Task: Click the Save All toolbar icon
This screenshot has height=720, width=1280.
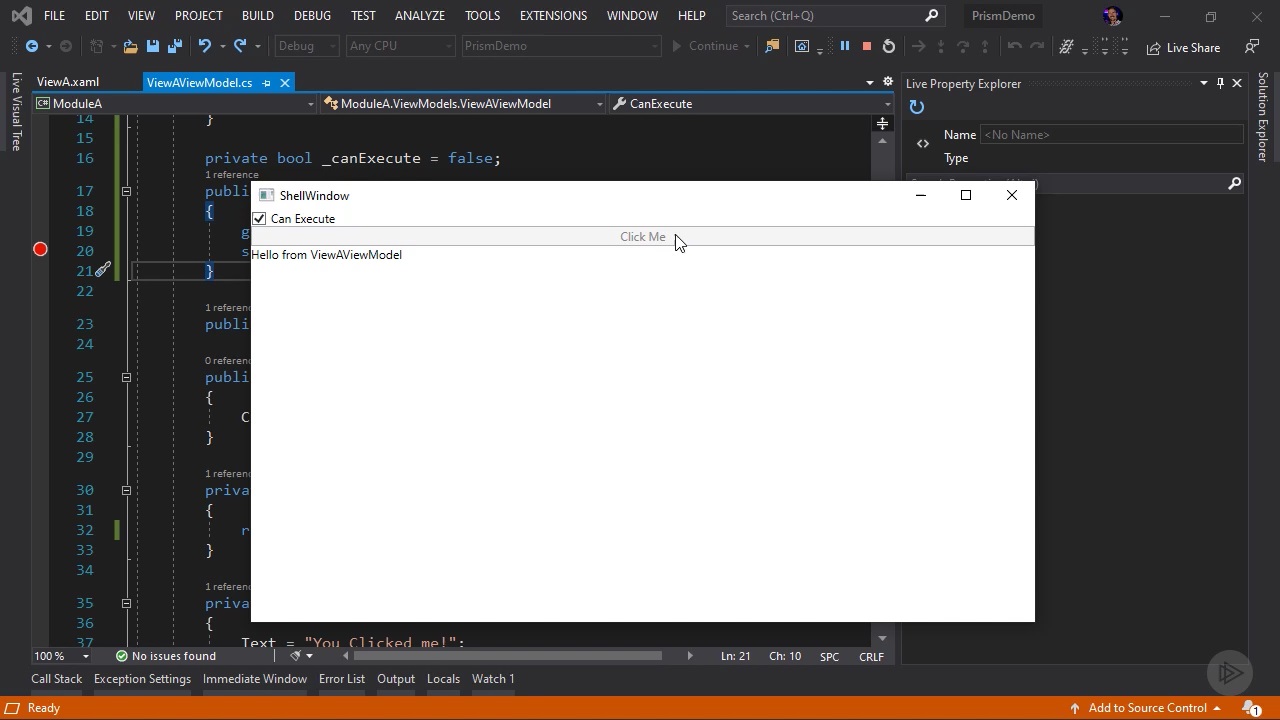Action: point(174,46)
